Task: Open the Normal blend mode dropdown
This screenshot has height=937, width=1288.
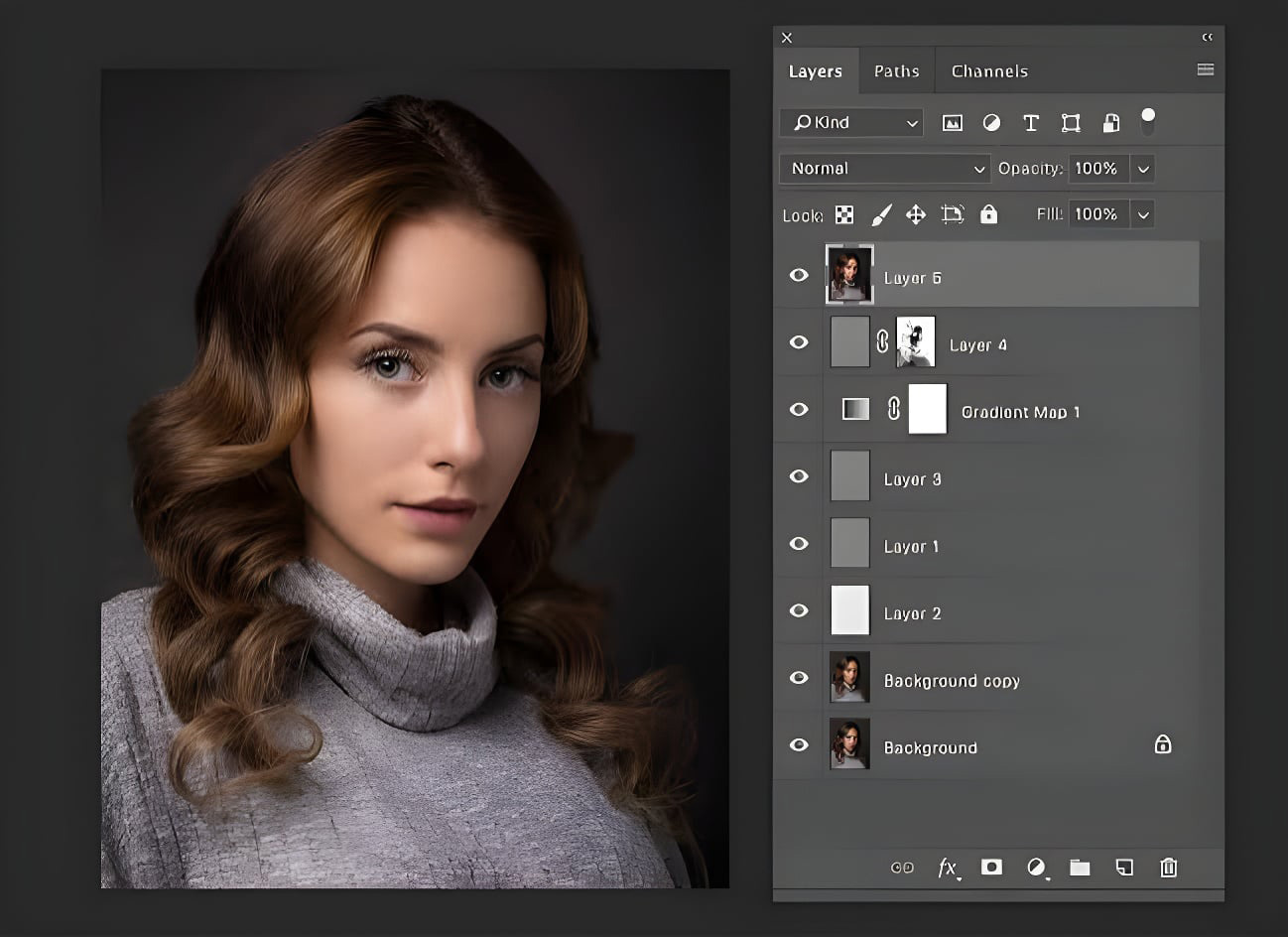Action: (x=884, y=169)
